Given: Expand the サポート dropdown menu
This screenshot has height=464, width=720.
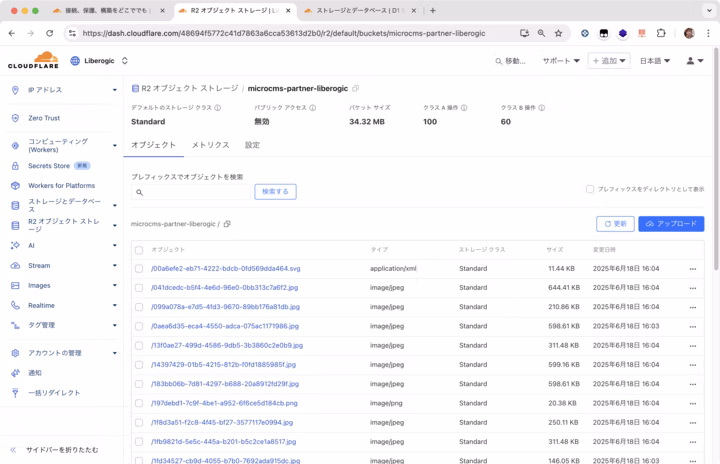Looking at the screenshot, I should pos(561,61).
